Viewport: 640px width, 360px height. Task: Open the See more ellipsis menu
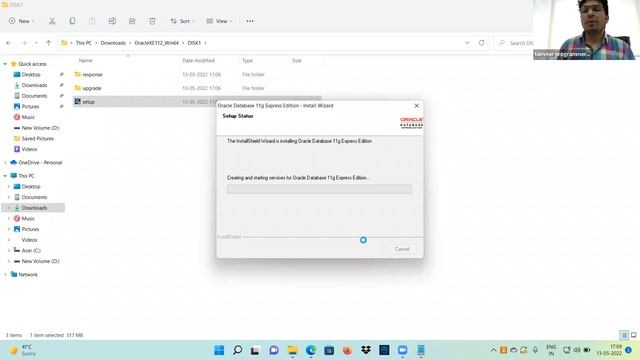pos(250,21)
